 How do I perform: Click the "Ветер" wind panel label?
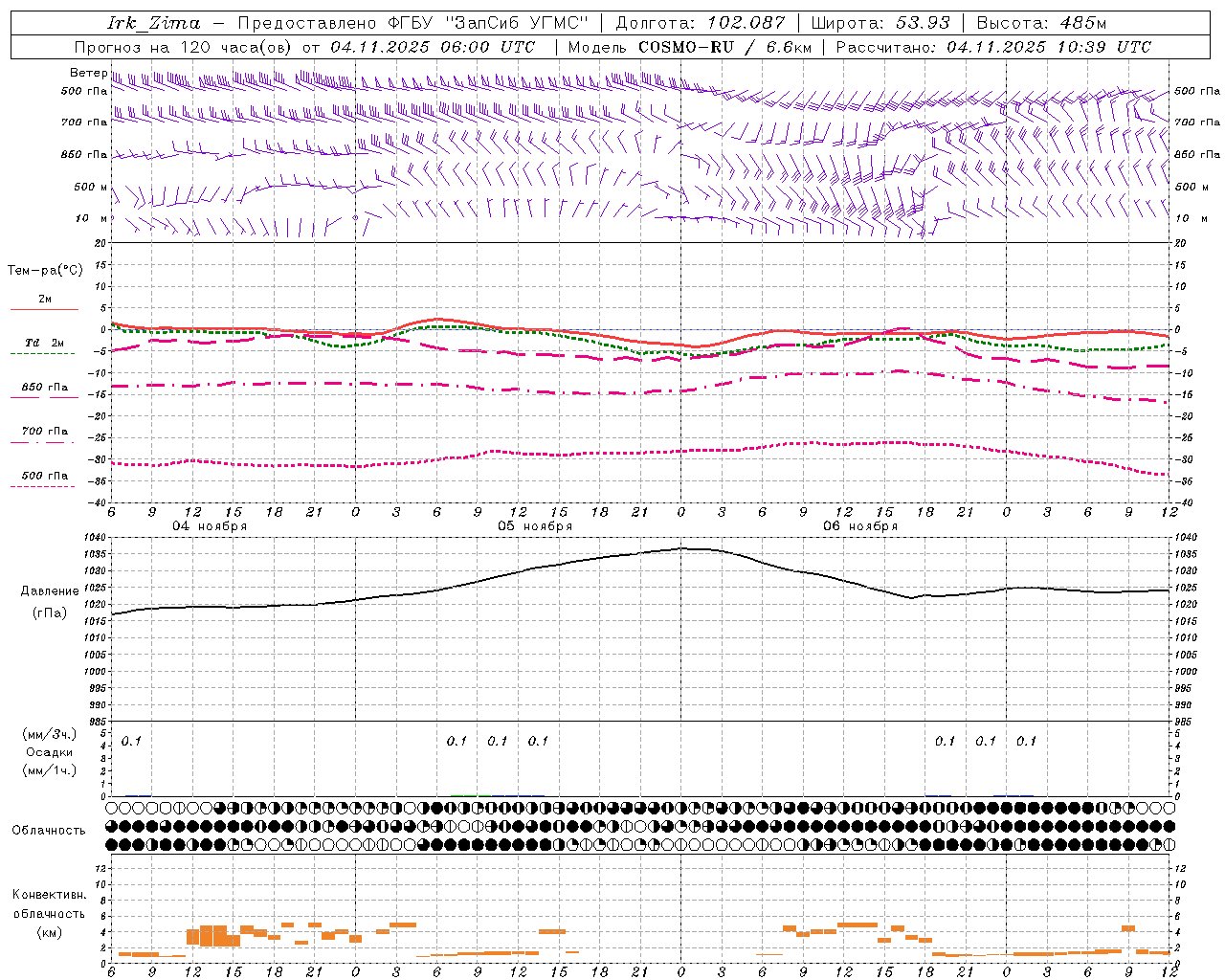click(x=89, y=73)
